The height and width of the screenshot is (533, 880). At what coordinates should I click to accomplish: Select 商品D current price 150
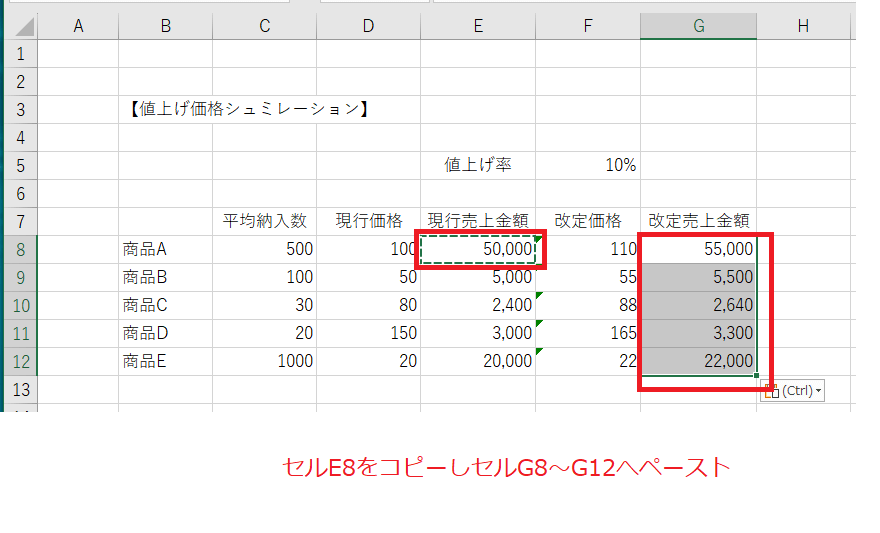coord(368,333)
